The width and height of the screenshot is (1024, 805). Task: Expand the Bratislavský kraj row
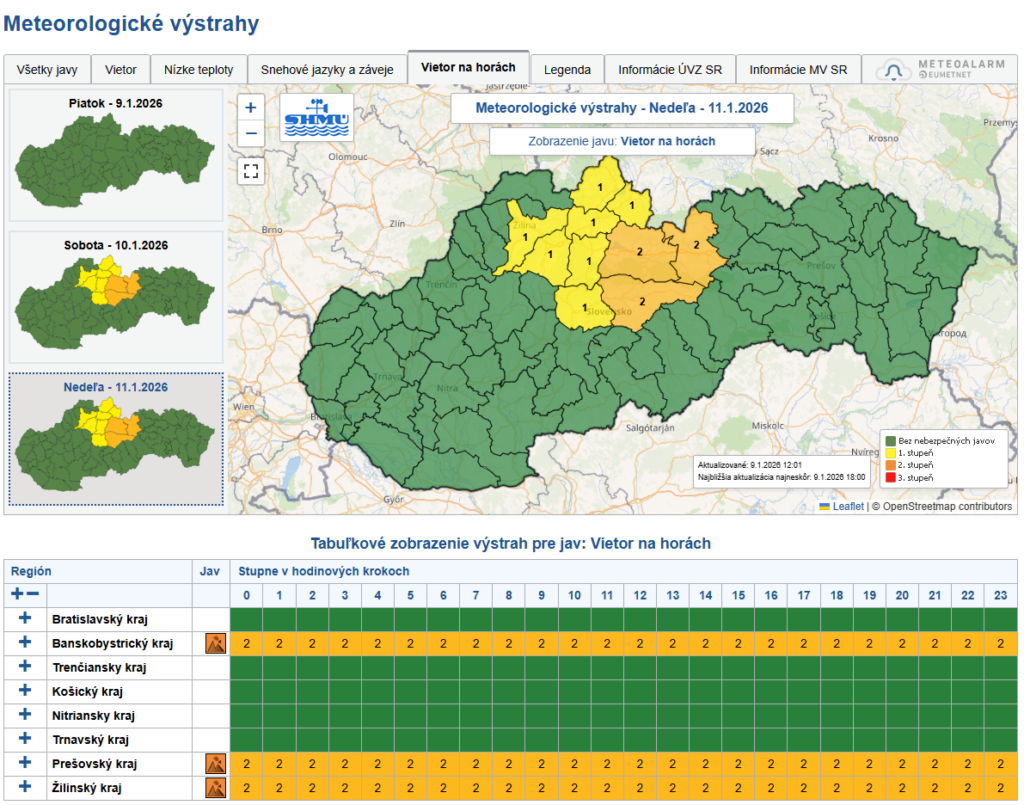tap(26, 618)
